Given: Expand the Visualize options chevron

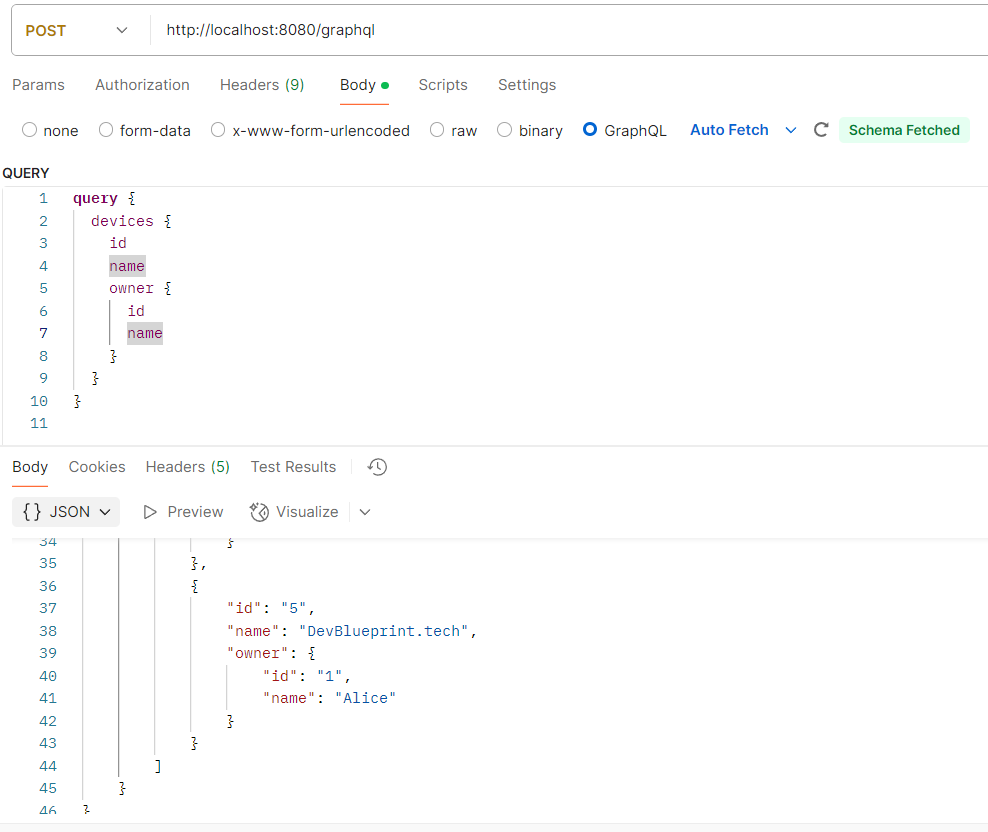Looking at the screenshot, I should point(365,512).
